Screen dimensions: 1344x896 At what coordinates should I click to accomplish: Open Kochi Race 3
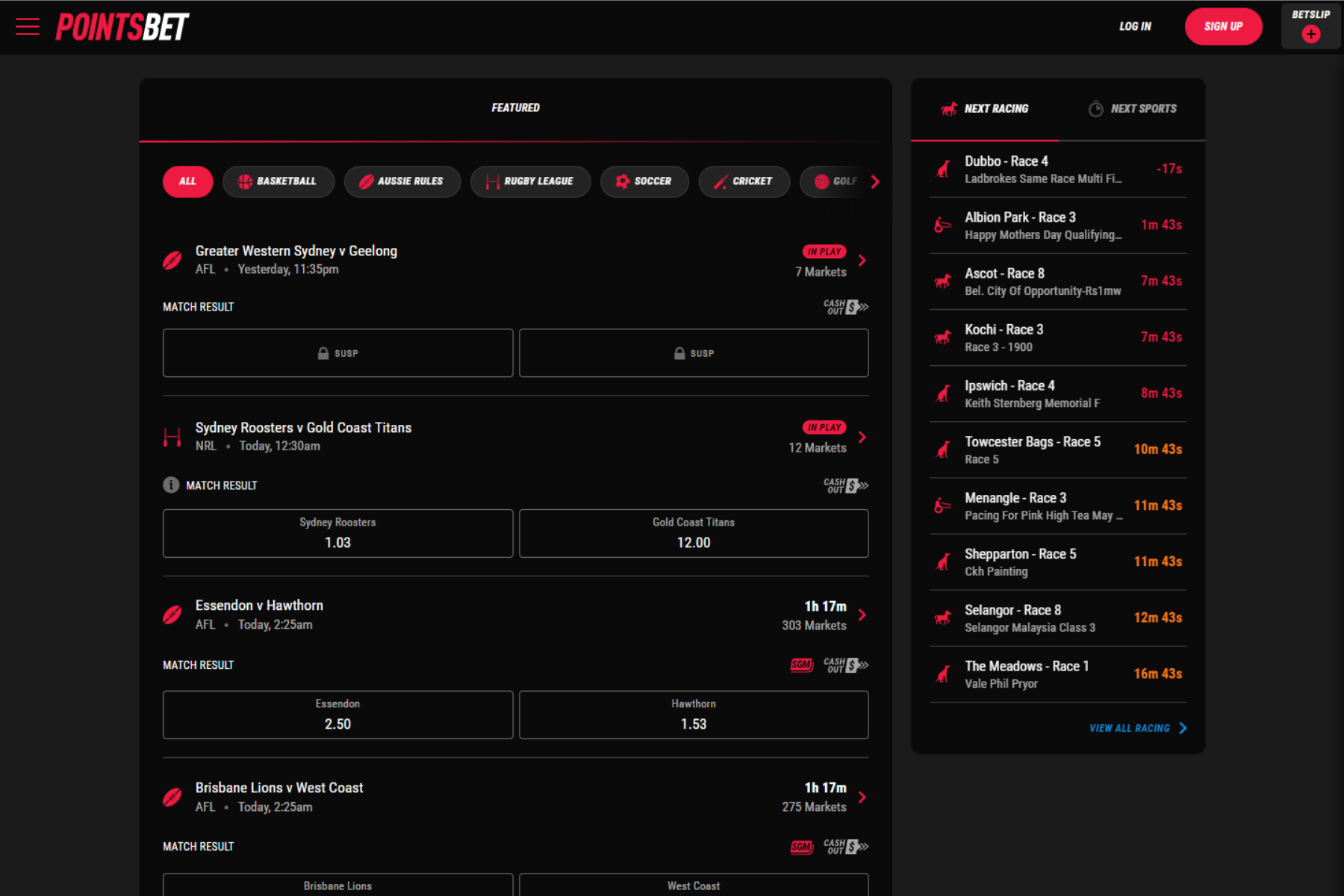[x=1058, y=337]
